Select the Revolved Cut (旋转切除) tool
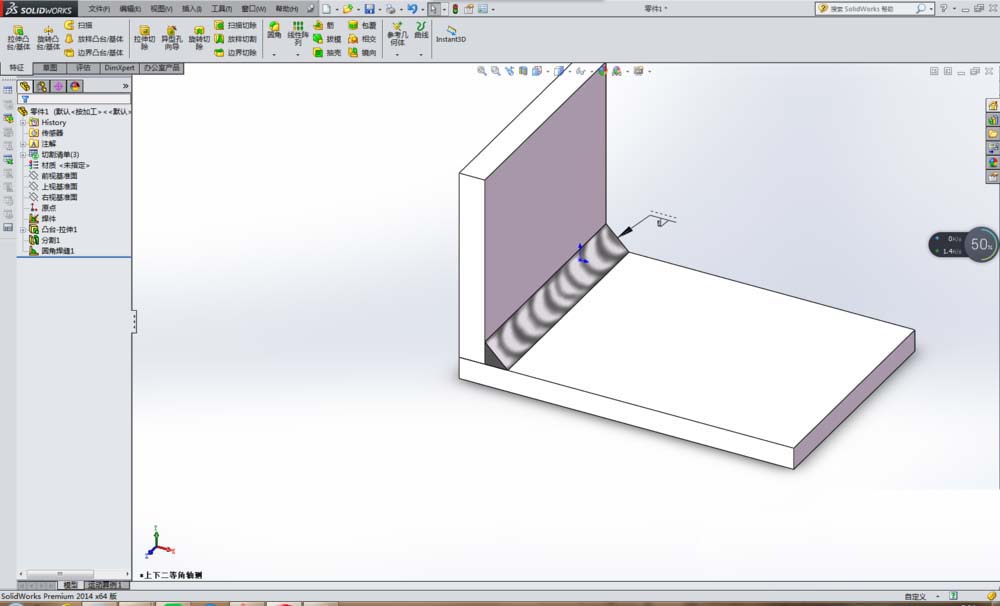The image size is (1000, 606). [199, 38]
